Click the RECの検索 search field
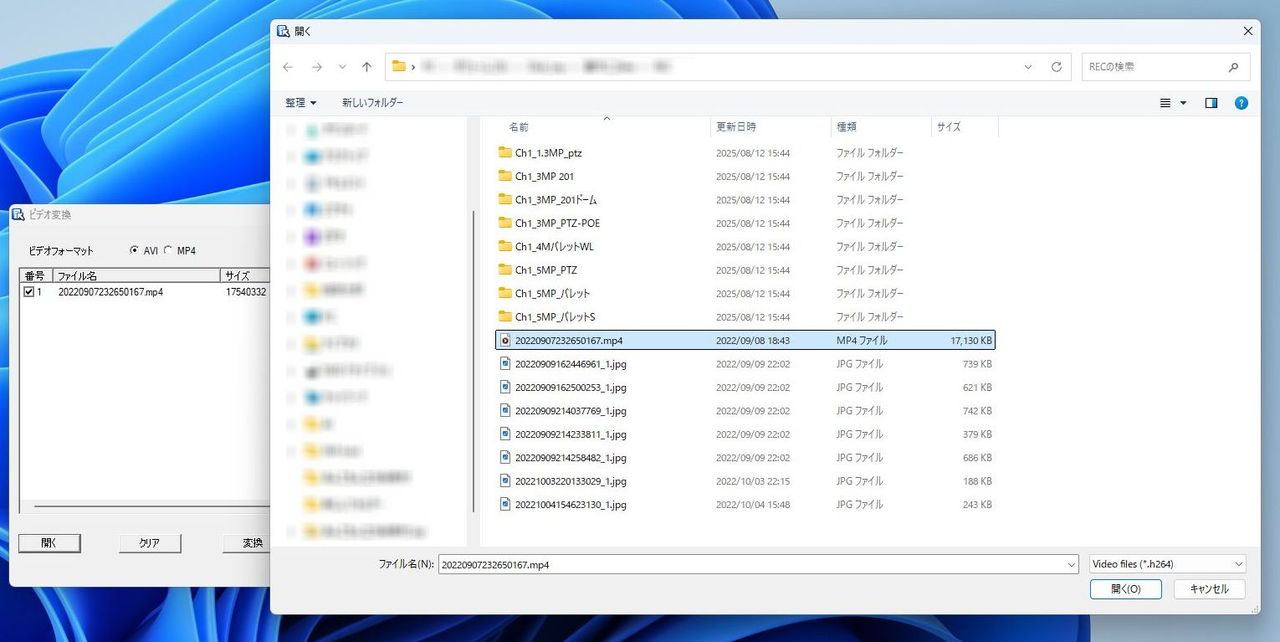Screen dimensions: 1280x642 [1153, 67]
